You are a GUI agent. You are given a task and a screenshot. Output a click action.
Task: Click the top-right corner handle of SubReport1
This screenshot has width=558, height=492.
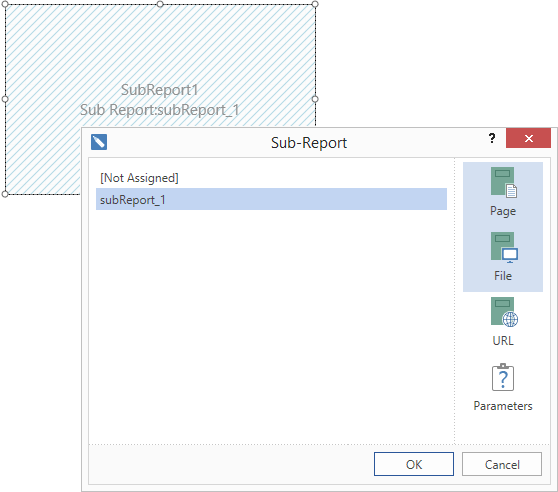click(315, 4)
